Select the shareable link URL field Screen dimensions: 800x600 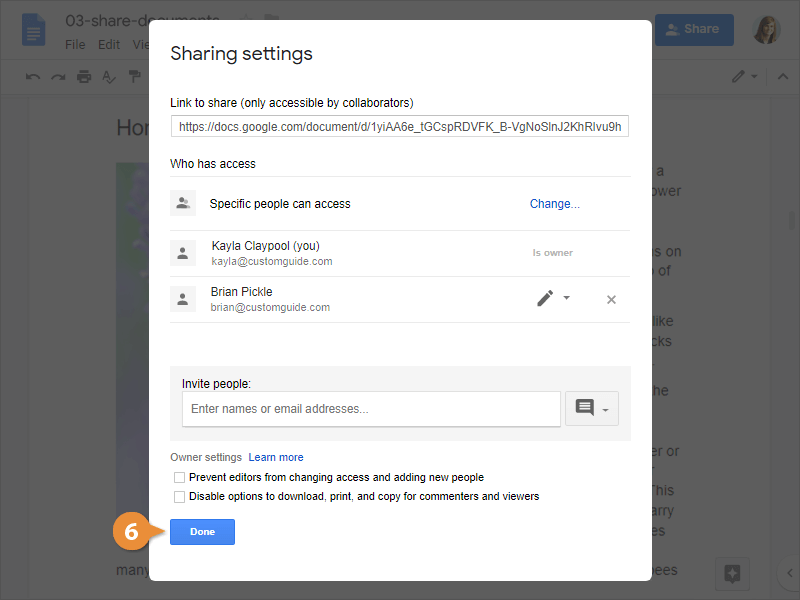pyautogui.click(x=399, y=127)
